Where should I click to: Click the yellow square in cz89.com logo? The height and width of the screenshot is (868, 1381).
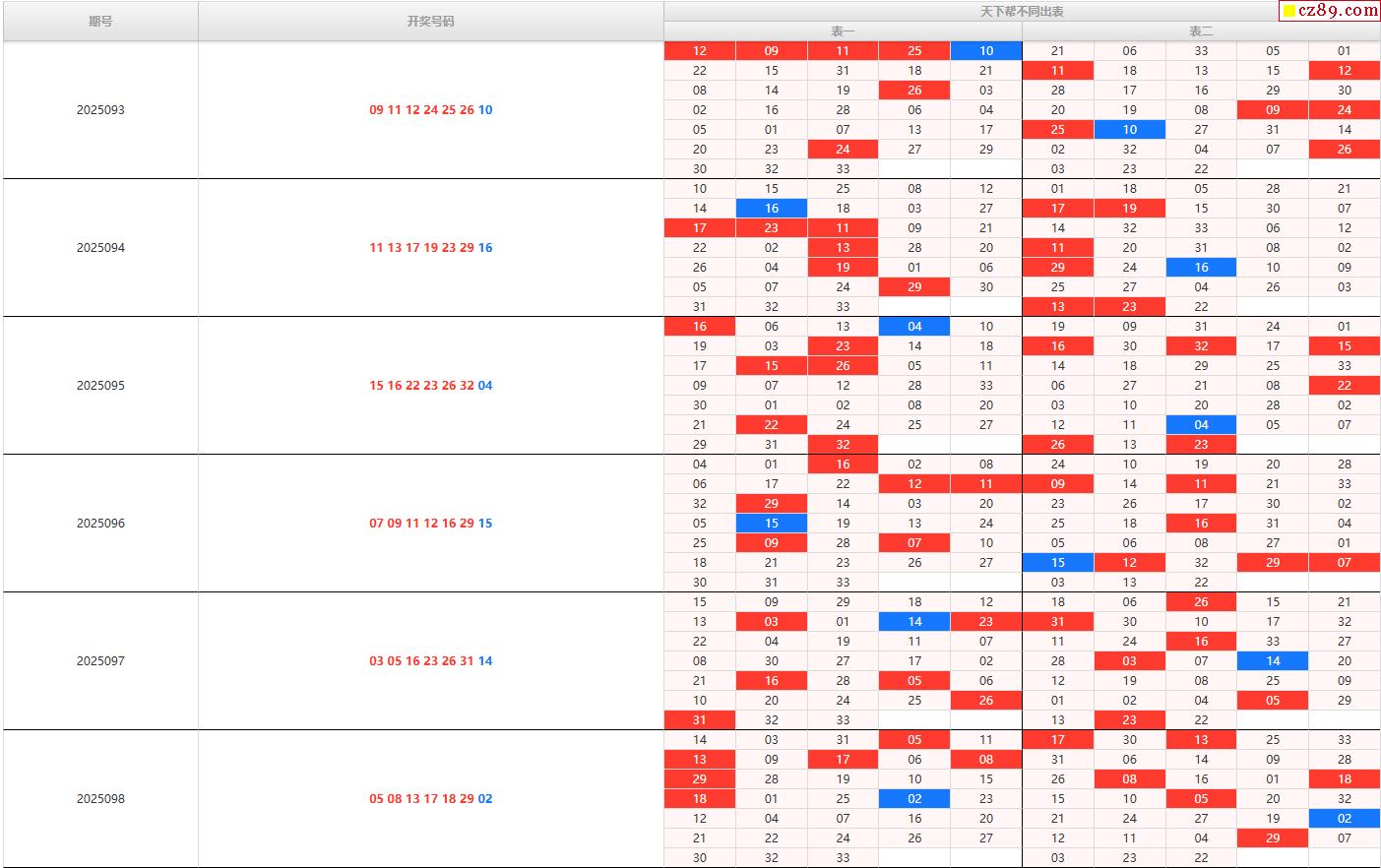pos(1288,11)
